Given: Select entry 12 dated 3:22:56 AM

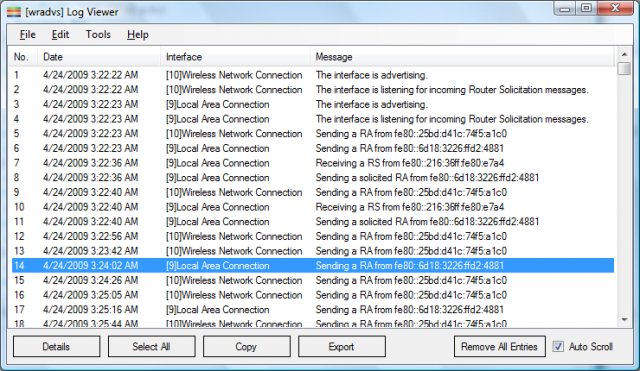Looking at the screenshot, I should pyautogui.click(x=313, y=237).
